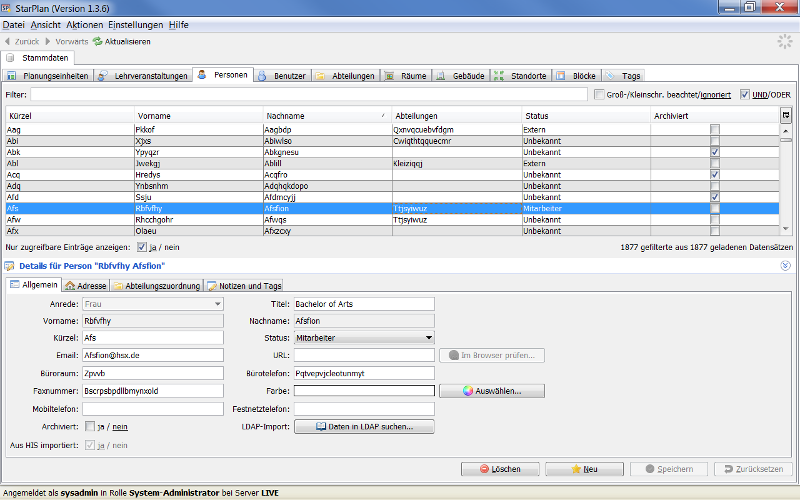Collapse the person details section chevron

tap(785, 266)
